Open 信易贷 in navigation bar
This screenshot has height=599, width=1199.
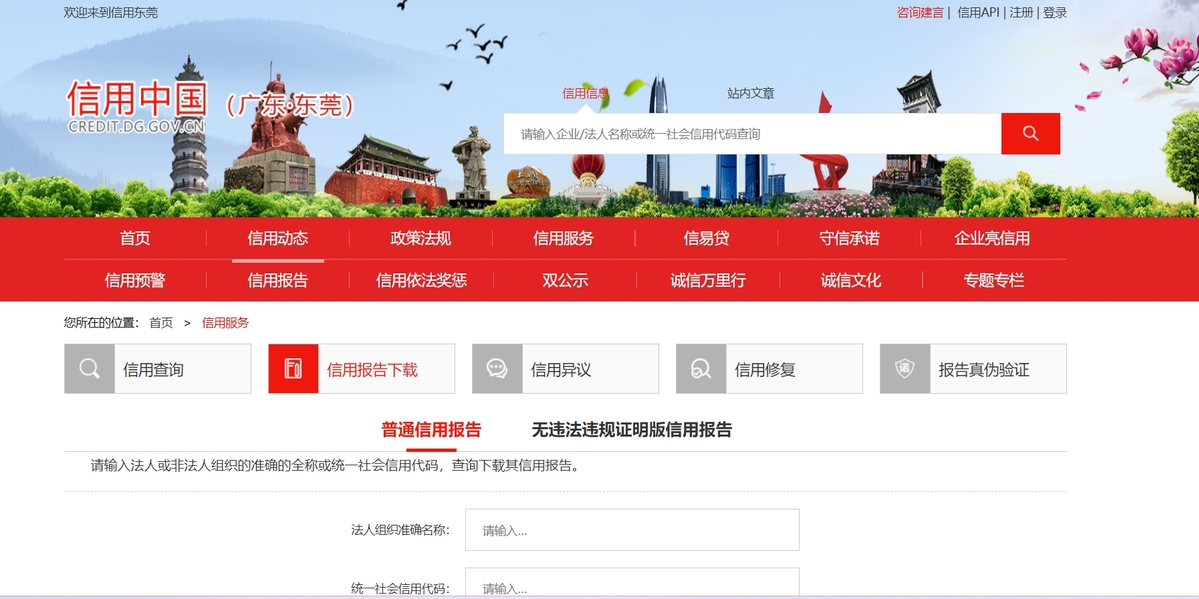[706, 238]
